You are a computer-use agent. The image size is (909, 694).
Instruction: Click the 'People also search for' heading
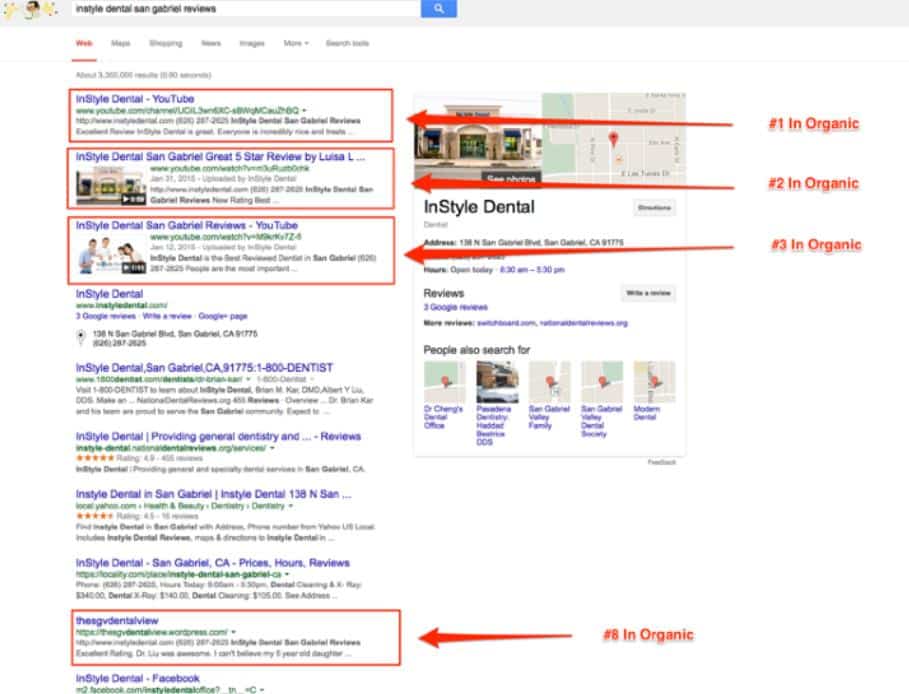(477, 350)
